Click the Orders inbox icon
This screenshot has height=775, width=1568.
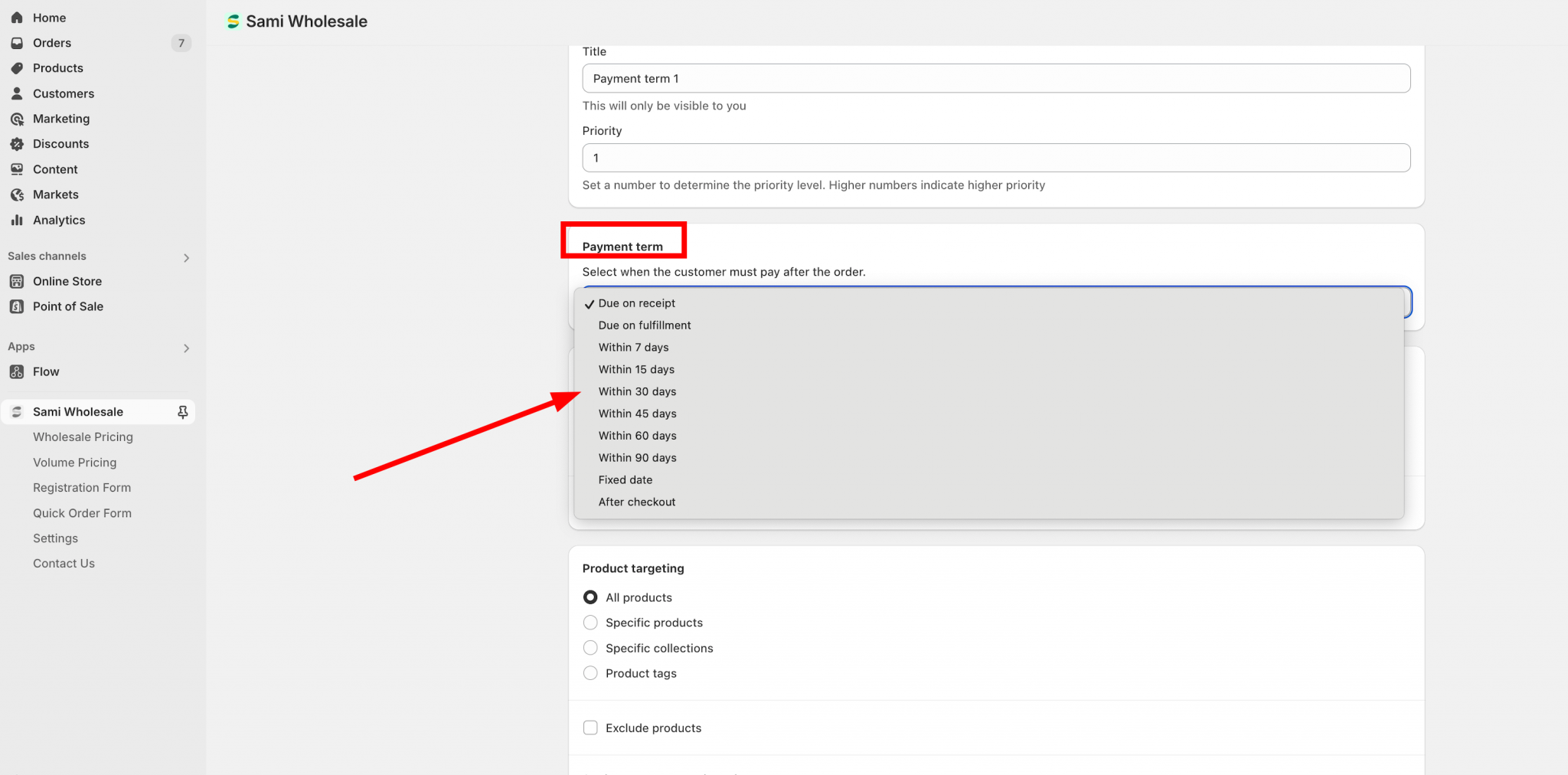click(17, 43)
